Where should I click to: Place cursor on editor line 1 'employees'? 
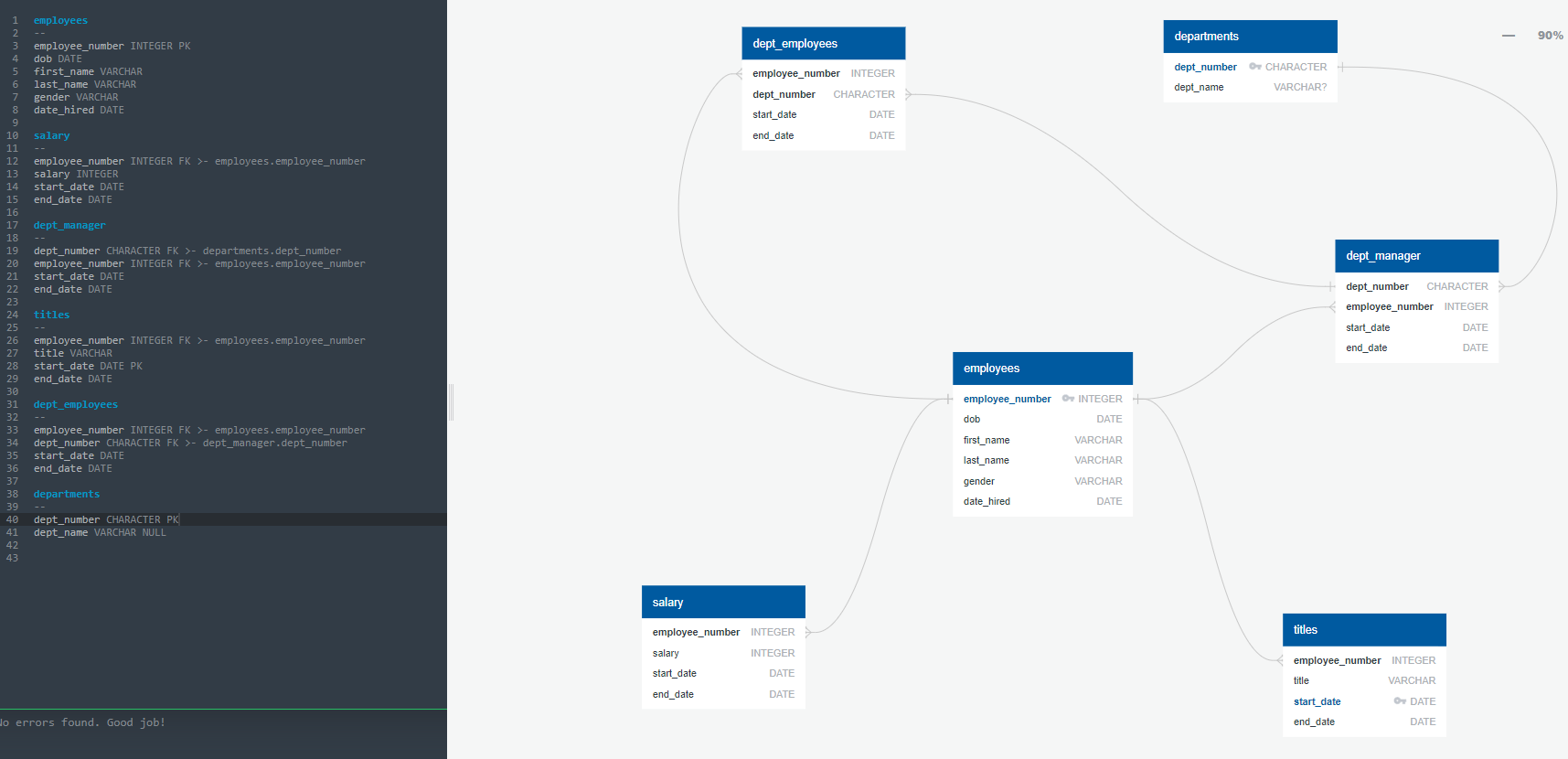[60, 20]
